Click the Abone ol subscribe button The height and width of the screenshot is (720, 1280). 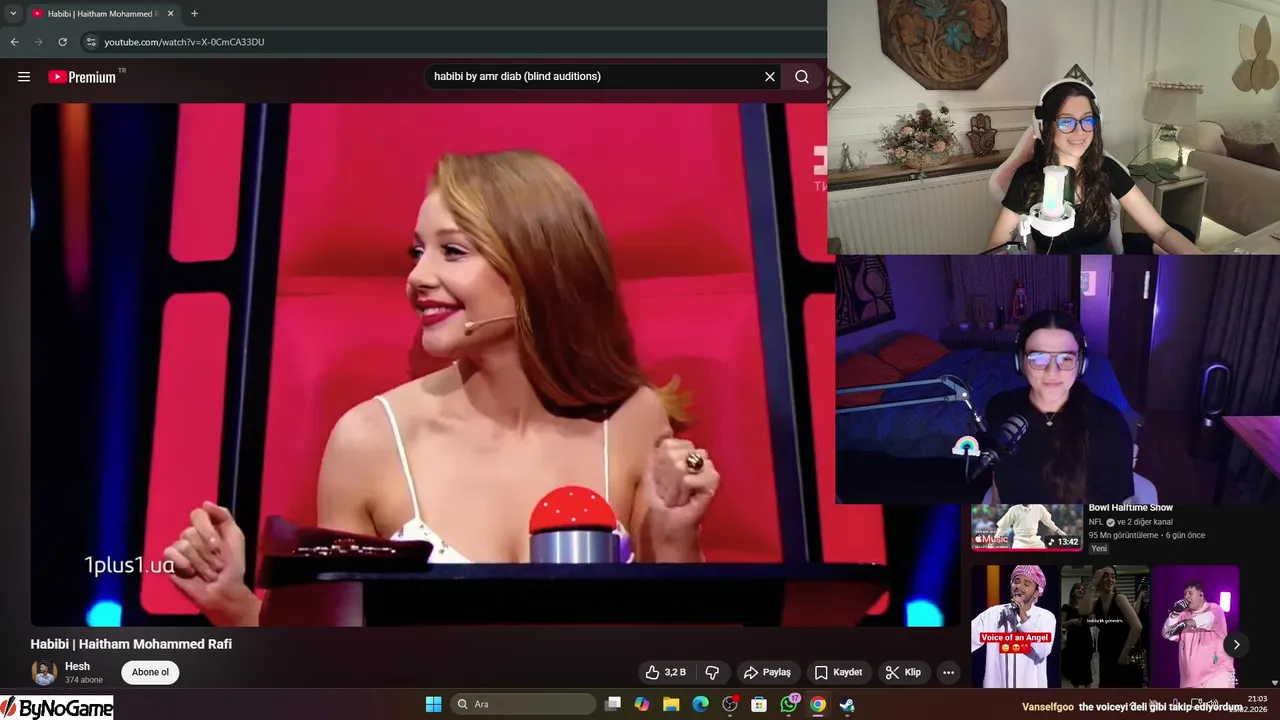[150, 672]
